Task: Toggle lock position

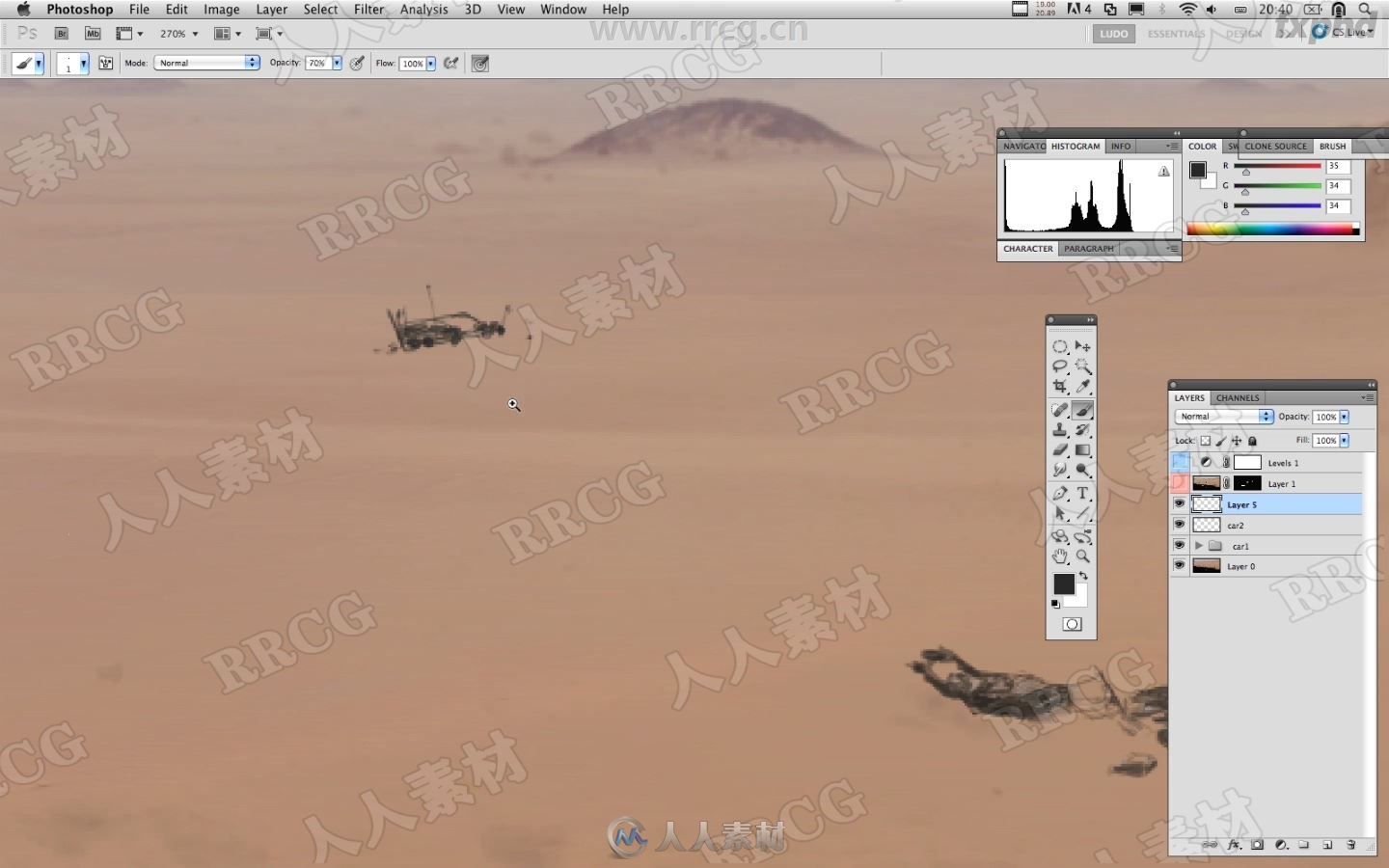Action: coord(1237,441)
